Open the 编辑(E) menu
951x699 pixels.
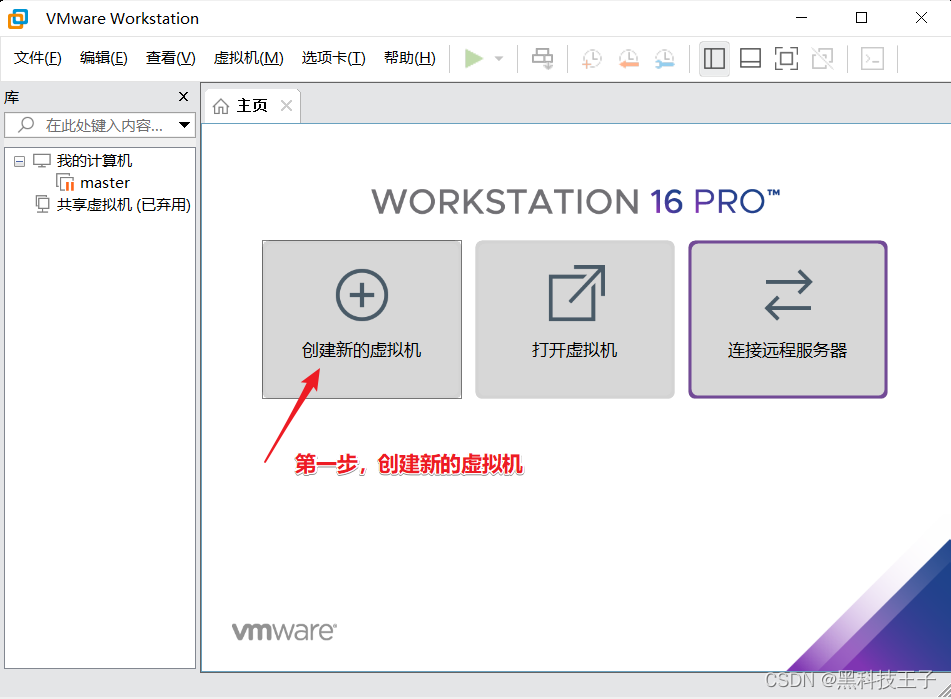click(x=104, y=58)
